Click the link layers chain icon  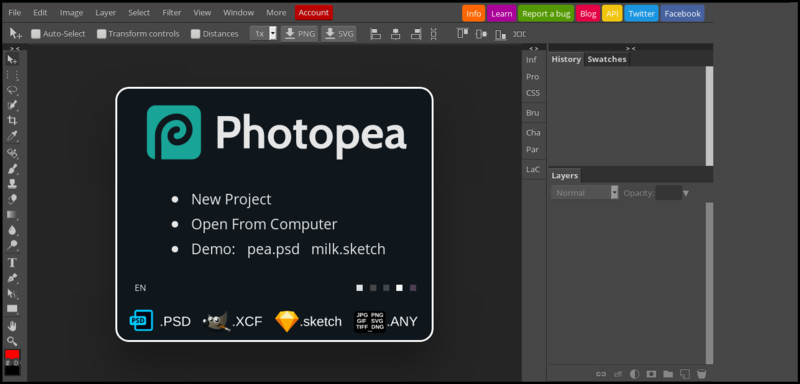(601, 374)
